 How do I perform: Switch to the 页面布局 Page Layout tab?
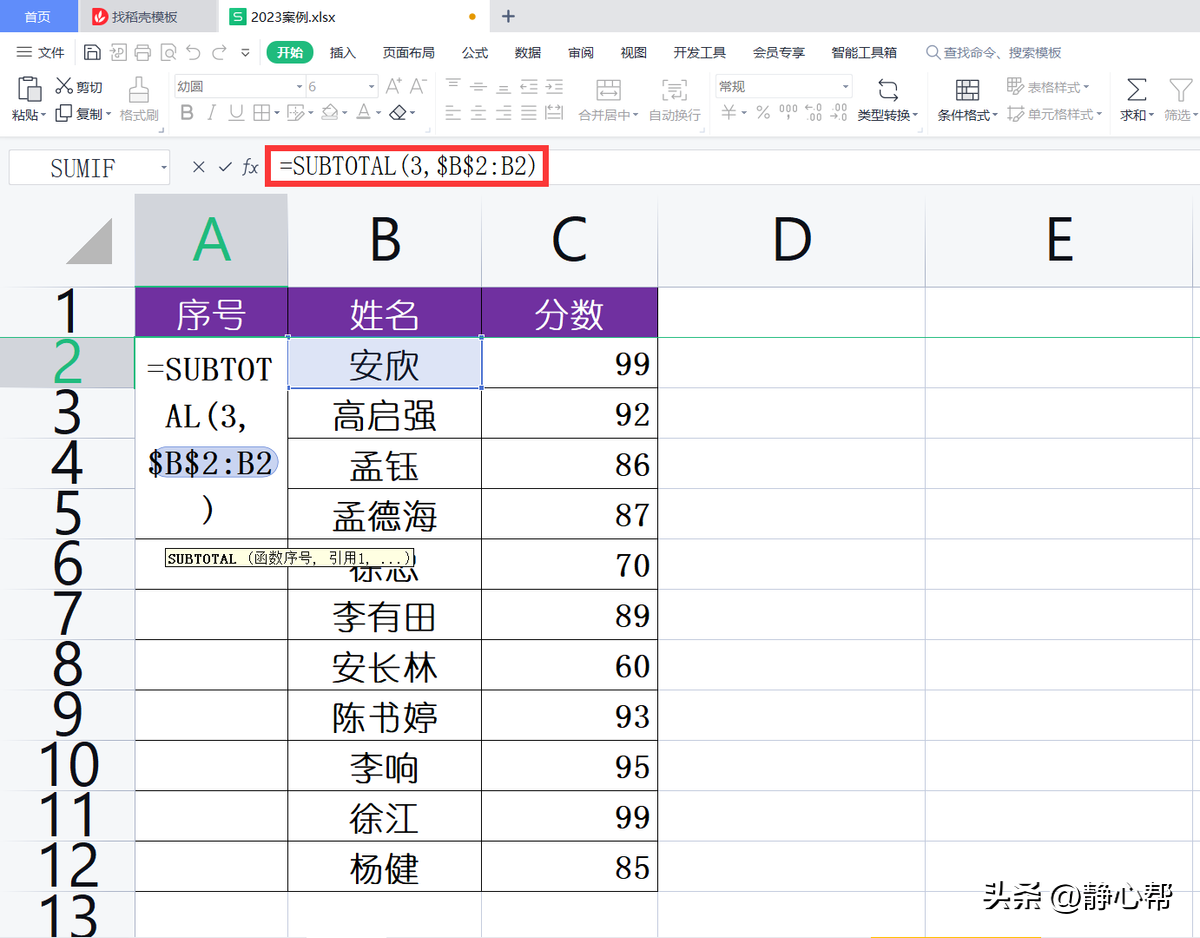tap(409, 52)
